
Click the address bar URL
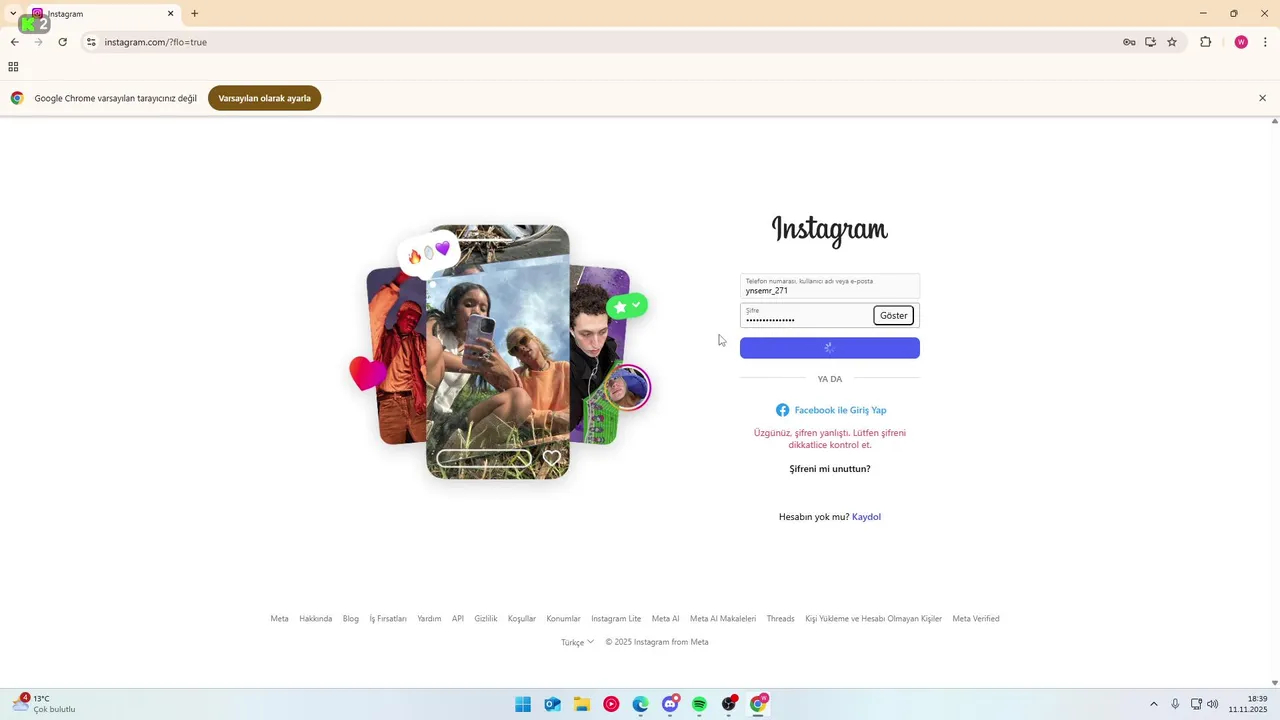point(156,42)
